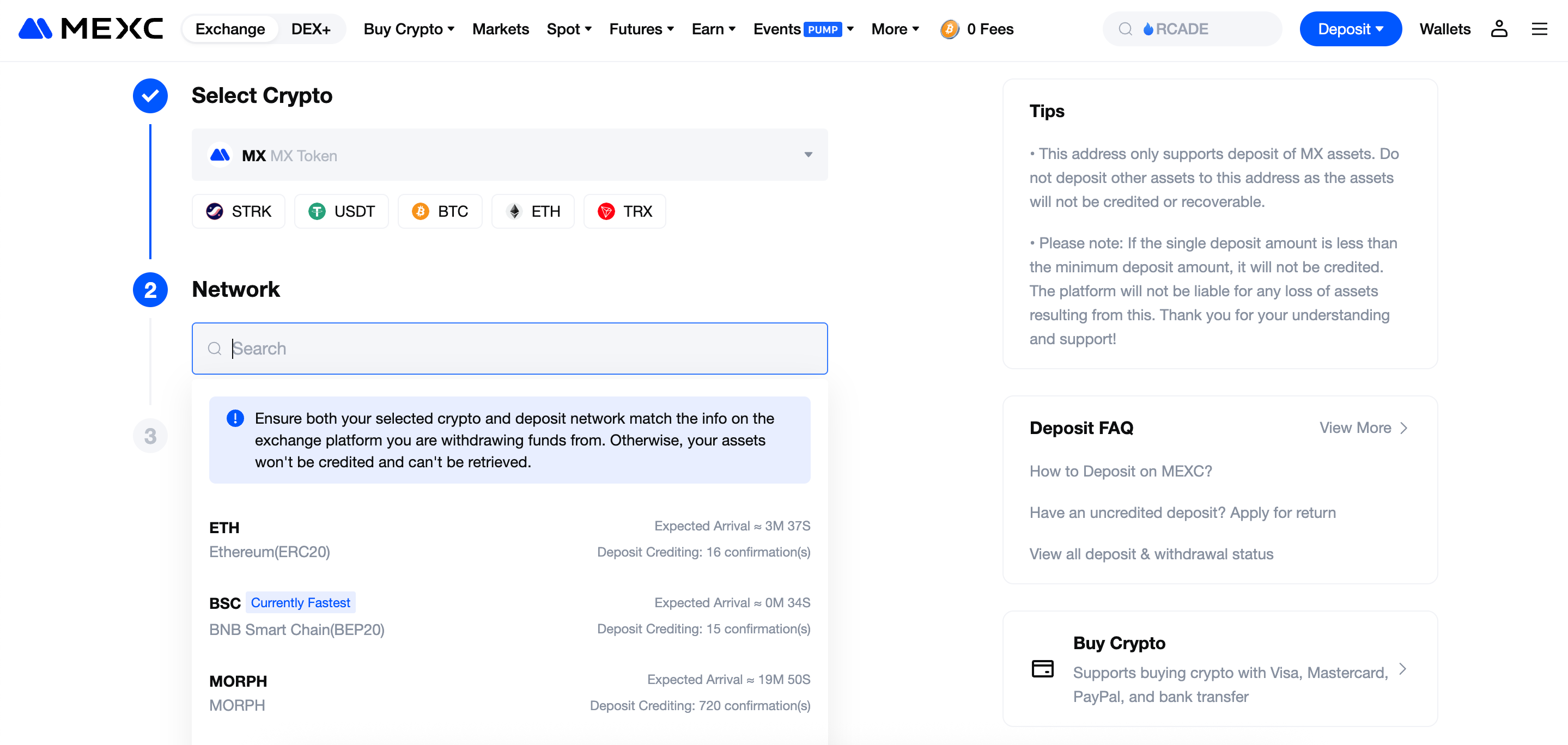The image size is (1568, 745).
Task: Click the search magnifier icon in header
Action: tap(1125, 29)
